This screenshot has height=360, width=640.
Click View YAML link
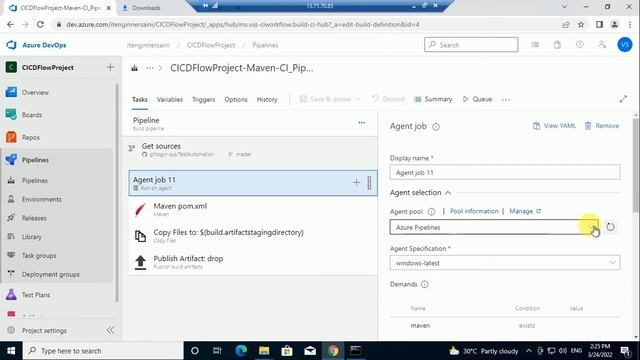(554, 126)
